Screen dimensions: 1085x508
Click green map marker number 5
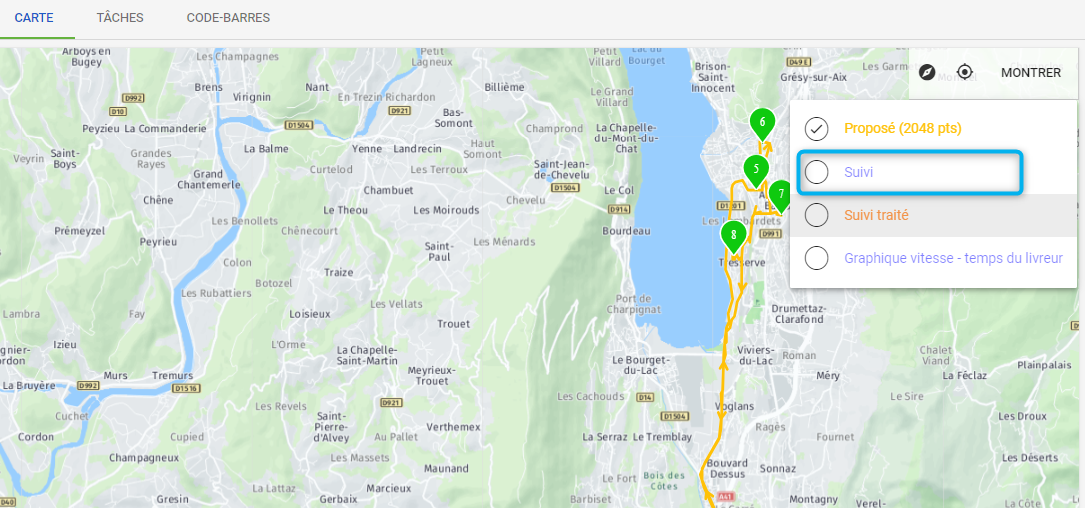pyautogui.click(x=756, y=171)
